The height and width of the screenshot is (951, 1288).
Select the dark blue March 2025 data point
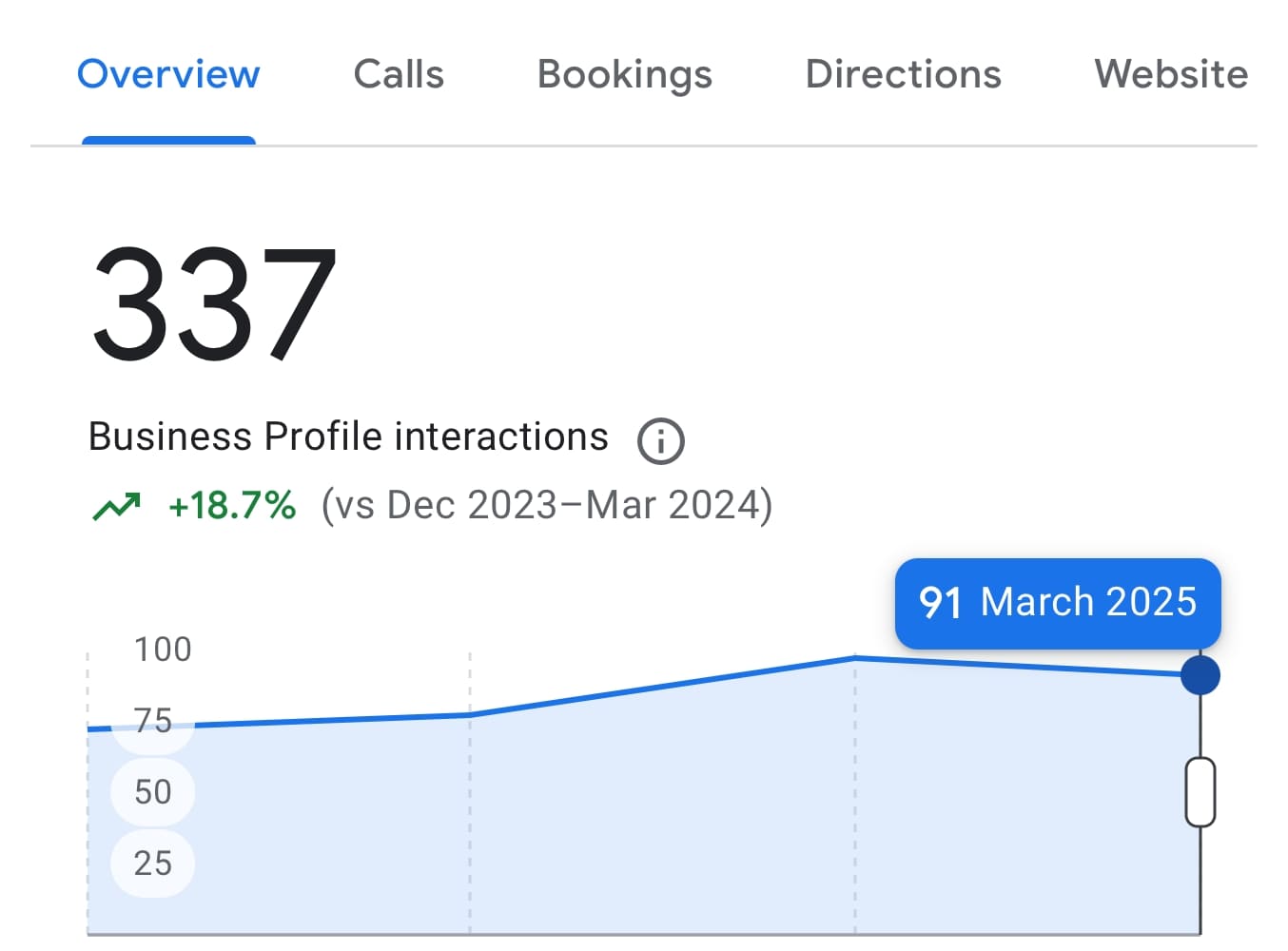pos(1200,675)
